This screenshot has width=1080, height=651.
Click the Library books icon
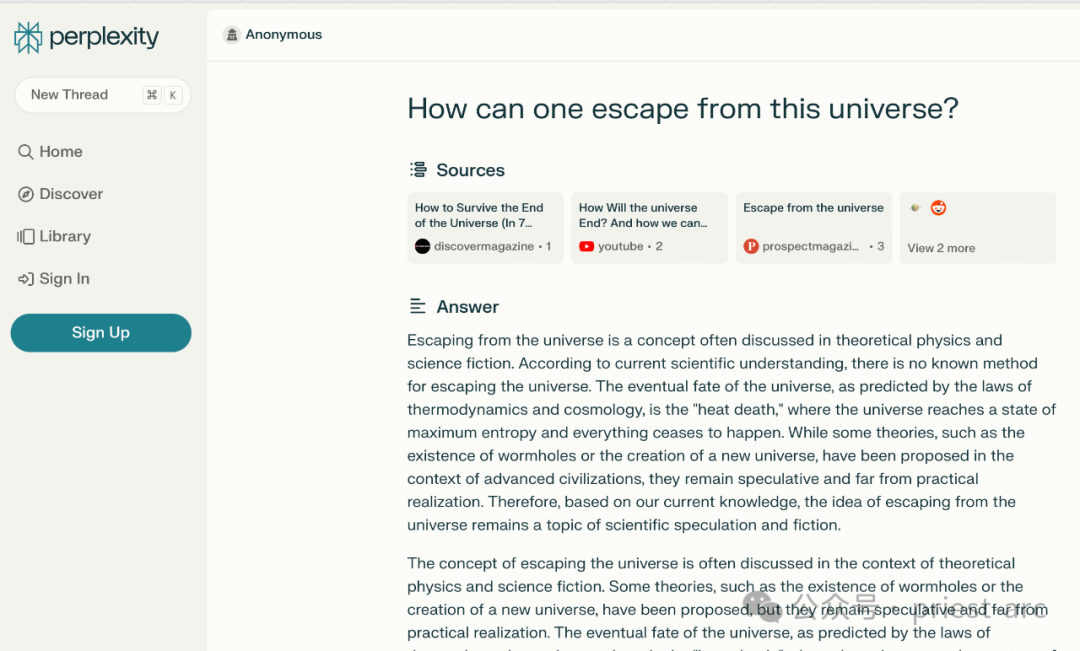(x=26, y=237)
